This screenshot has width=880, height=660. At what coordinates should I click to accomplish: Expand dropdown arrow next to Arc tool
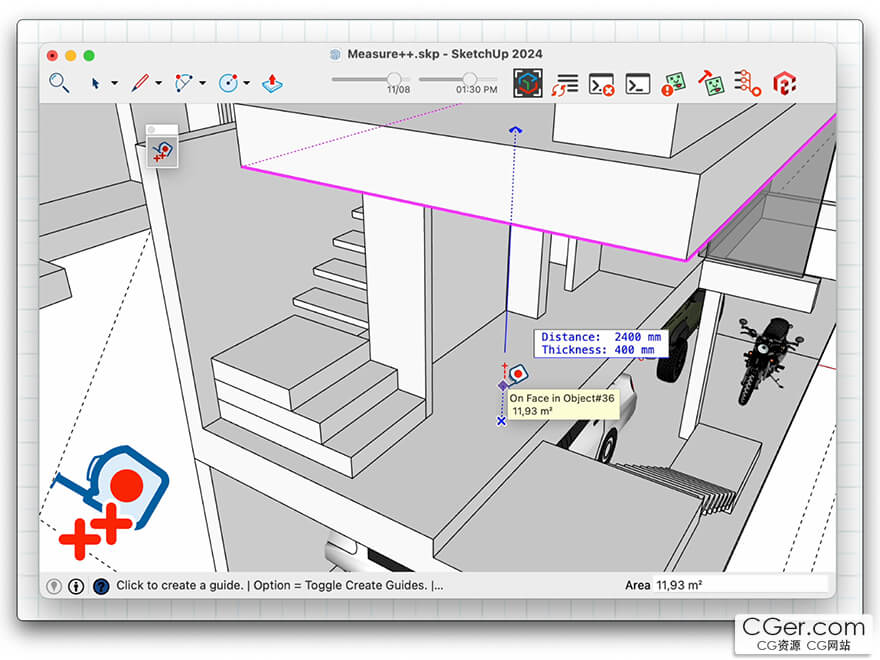pos(202,84)
